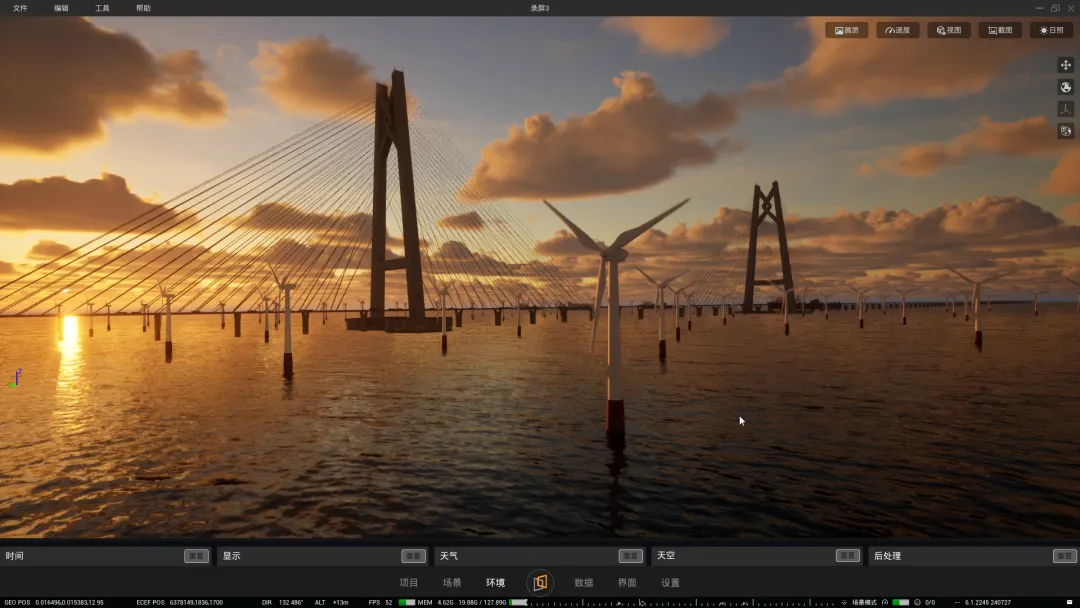Open the 设置 settings tab

click(x=670, y=583)
